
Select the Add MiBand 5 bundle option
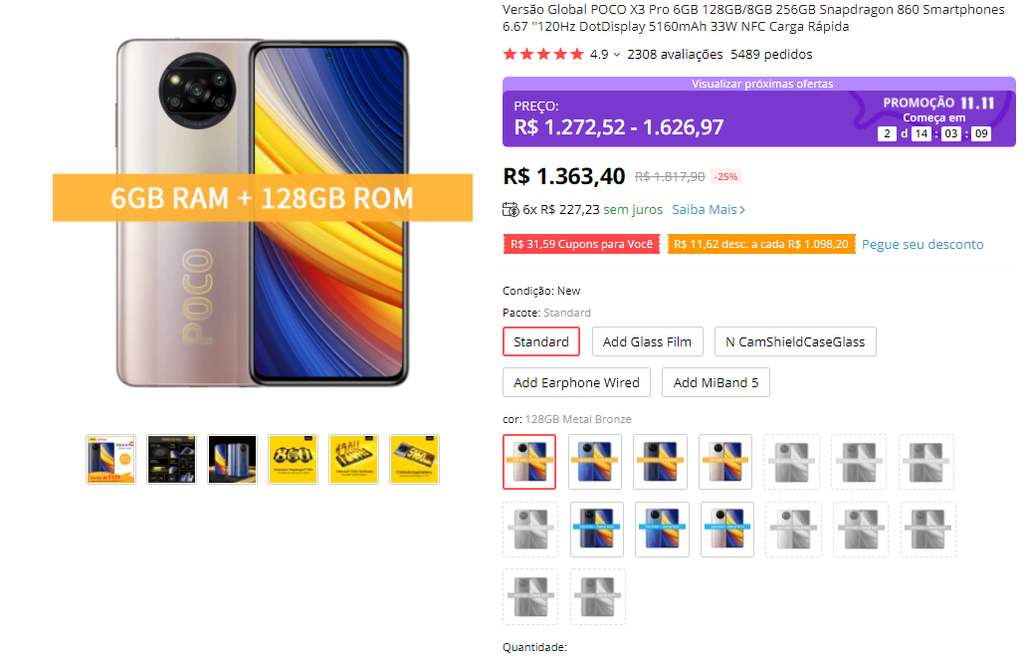coord(715,382)
